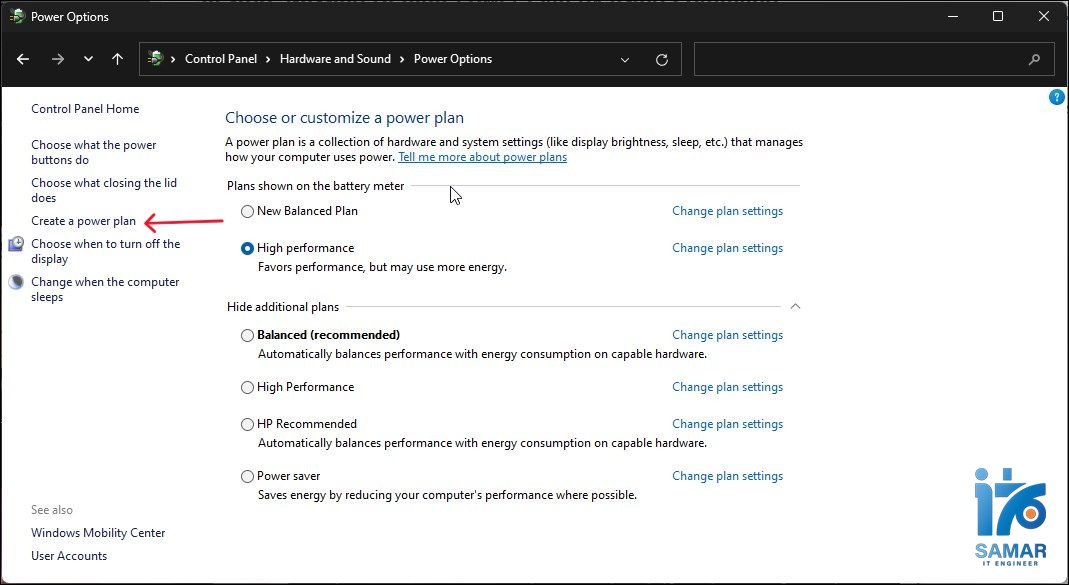Collapse the Hide additional plans section

(795, 306)
